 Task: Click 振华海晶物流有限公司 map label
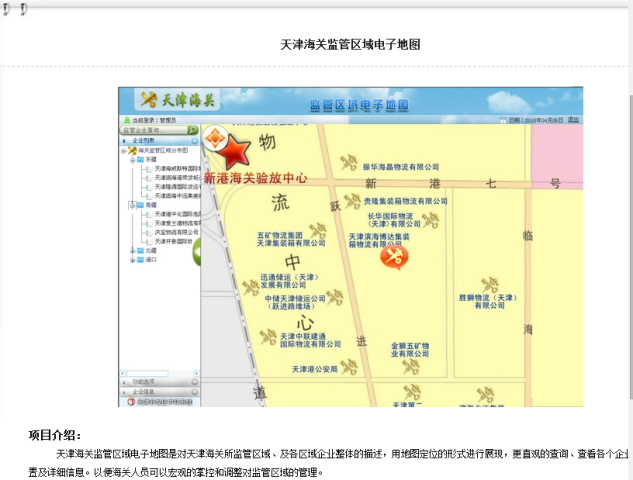(x=400, y=167)
